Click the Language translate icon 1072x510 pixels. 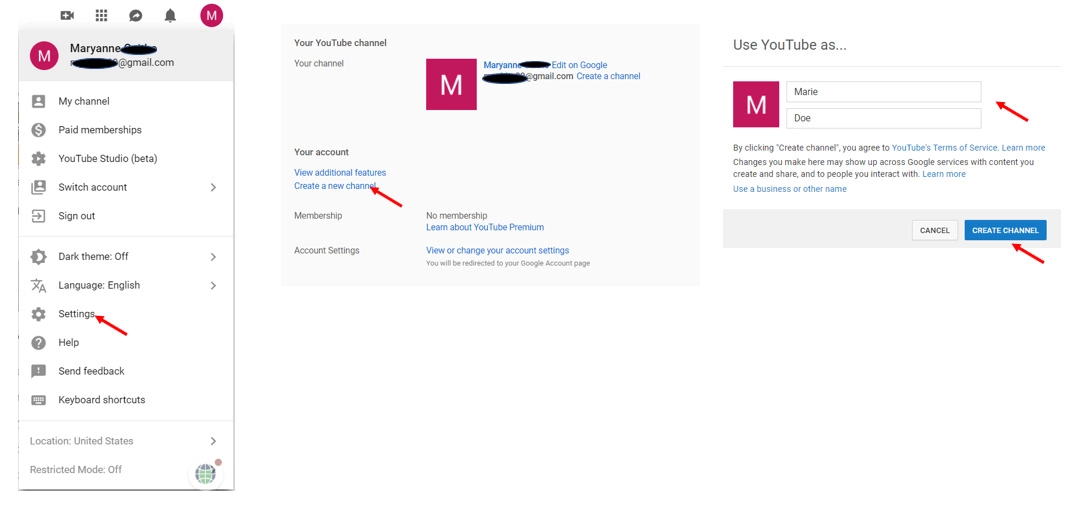pyautogui.click(x=38, y=285)
